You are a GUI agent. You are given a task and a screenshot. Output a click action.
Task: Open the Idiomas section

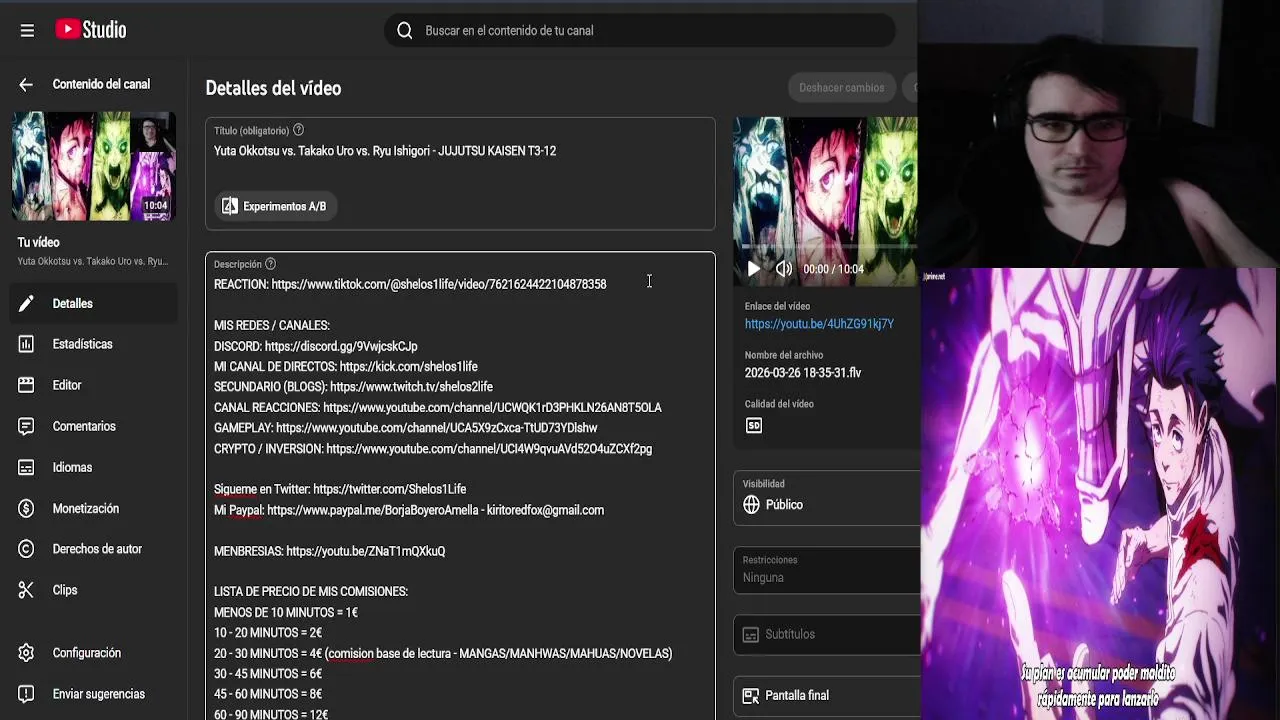pos(94,467)
